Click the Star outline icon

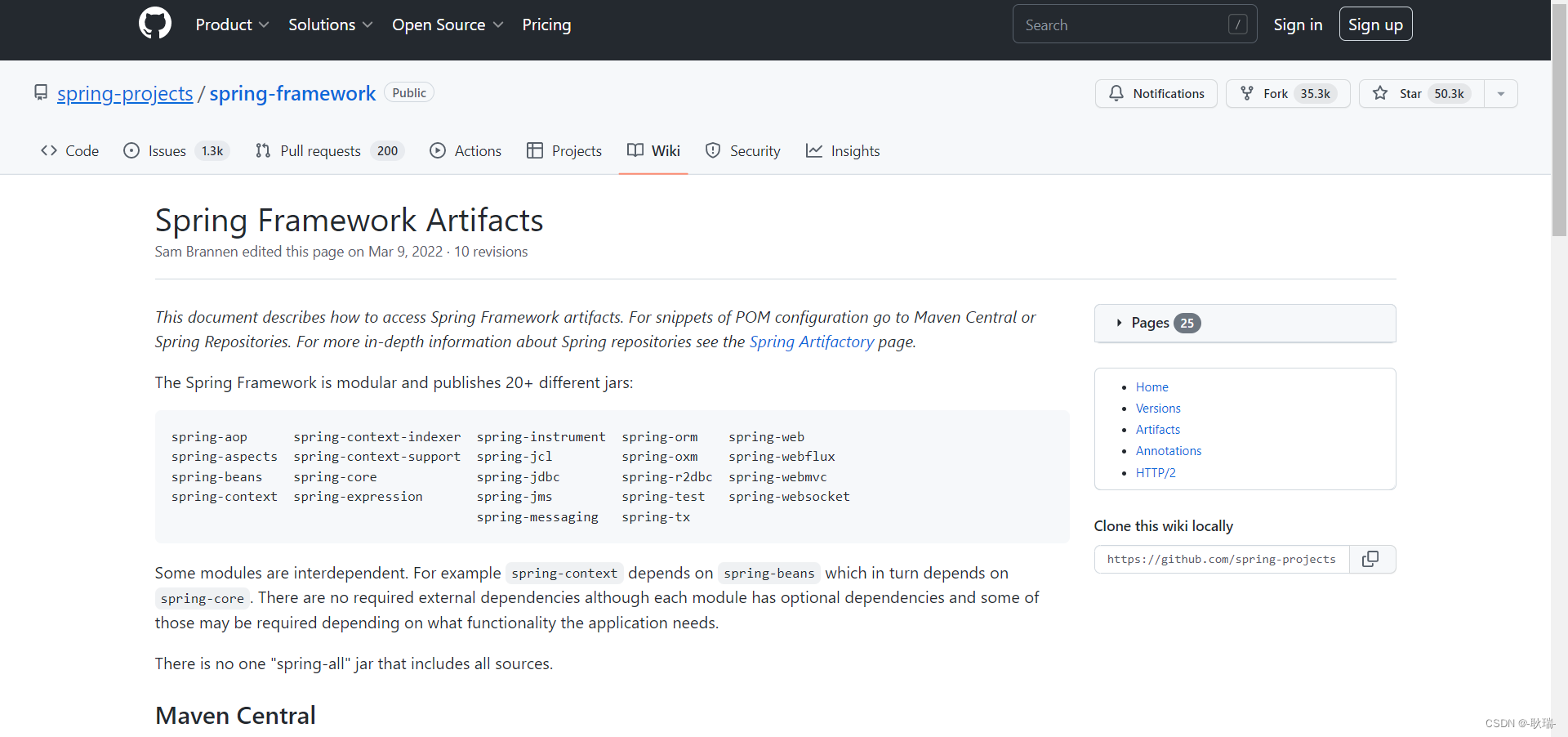pyautogui.click(x=1380, y=93)
